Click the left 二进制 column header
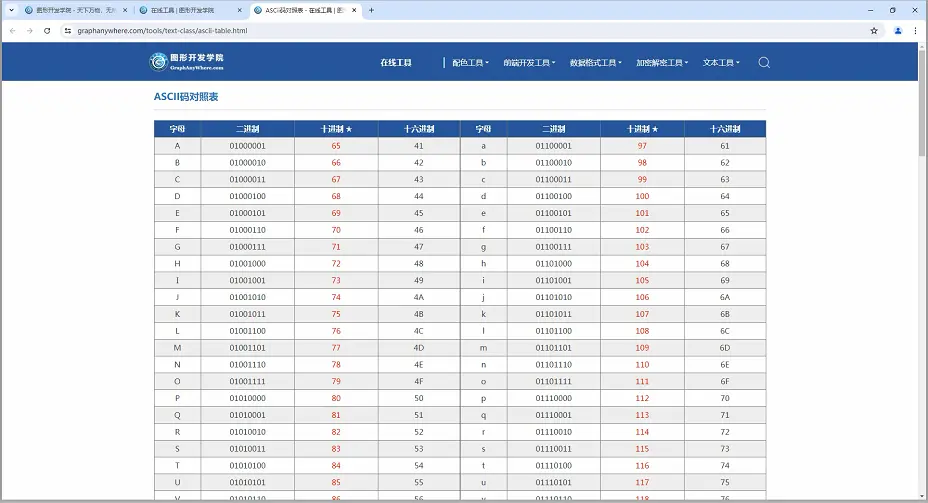This screenshot has width=928, height=503. 247,128
